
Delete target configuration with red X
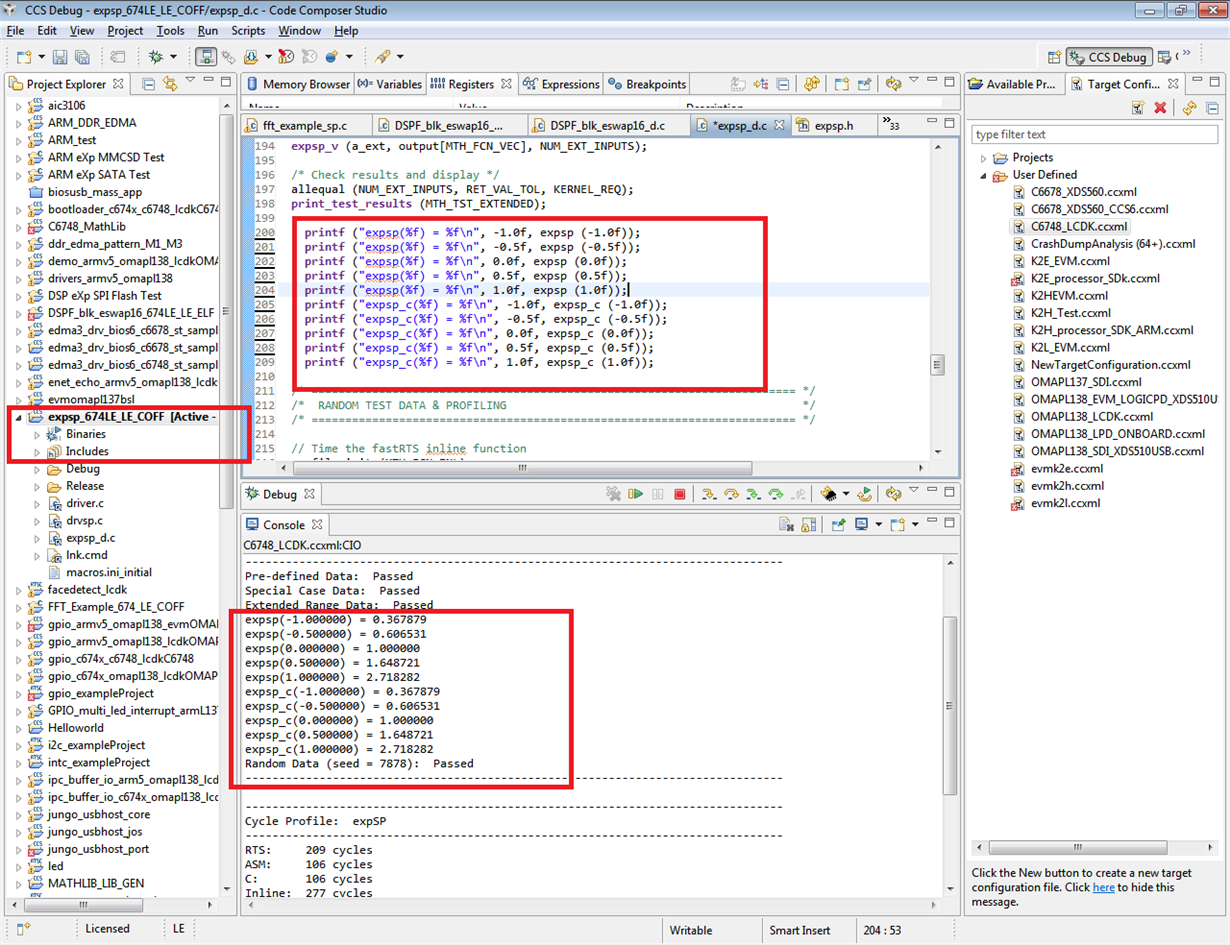click(x=1160, y=108)
